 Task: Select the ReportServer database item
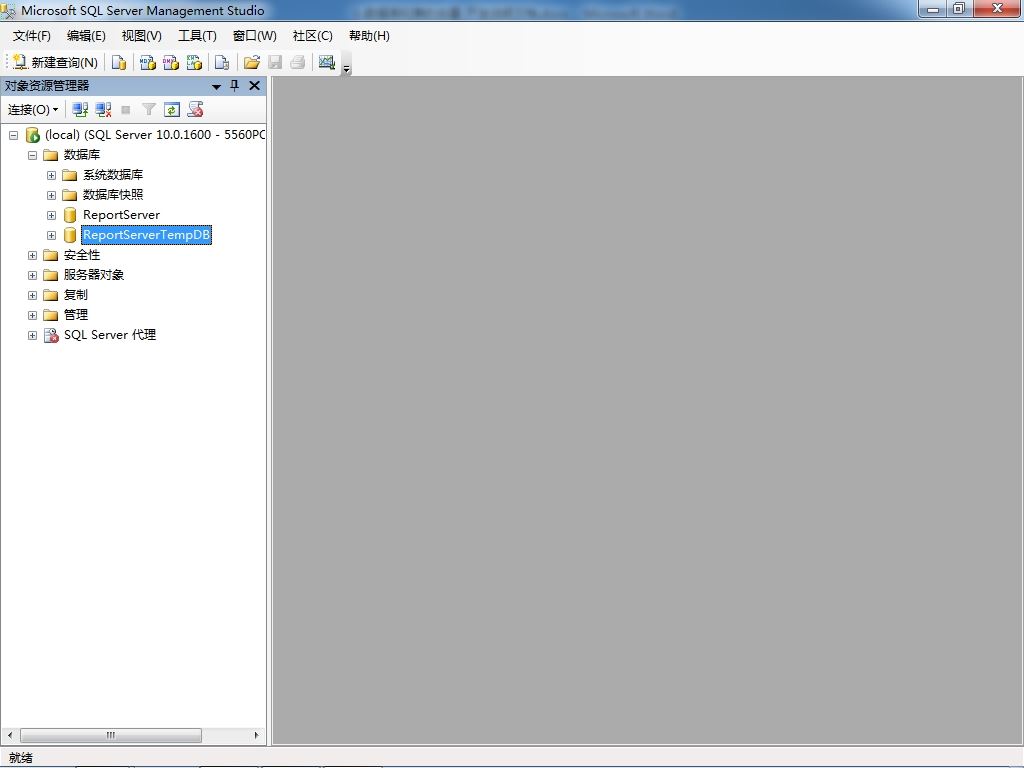(x=121, y=215)
